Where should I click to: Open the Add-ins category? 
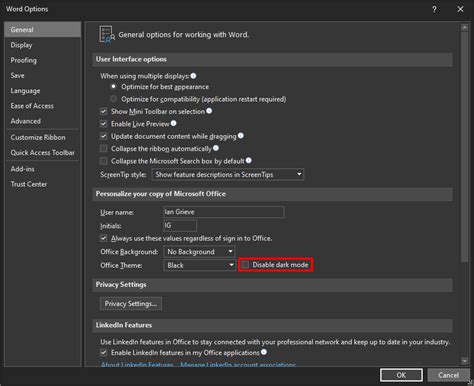click(x=43, y=169)
